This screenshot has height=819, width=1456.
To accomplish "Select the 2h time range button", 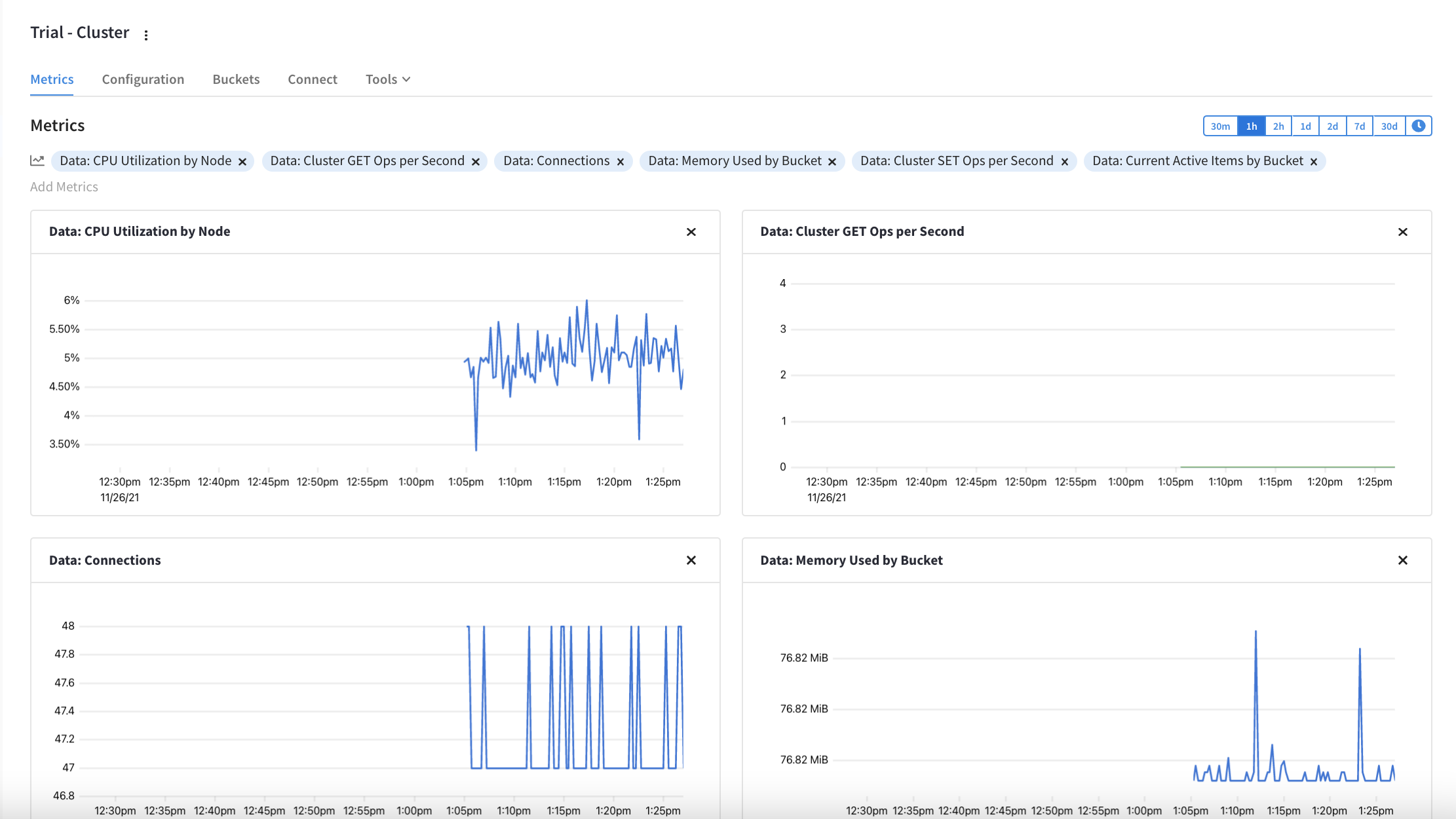I will click(x=1278, y=125).
